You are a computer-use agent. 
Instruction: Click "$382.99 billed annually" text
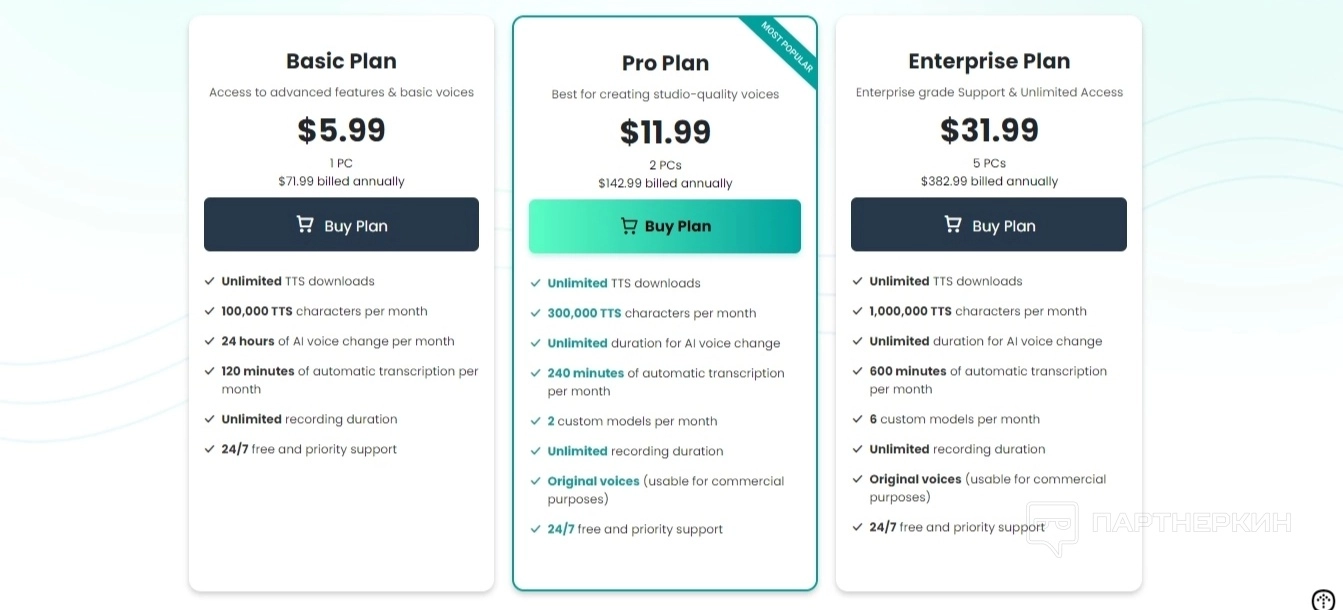(989, 182)
